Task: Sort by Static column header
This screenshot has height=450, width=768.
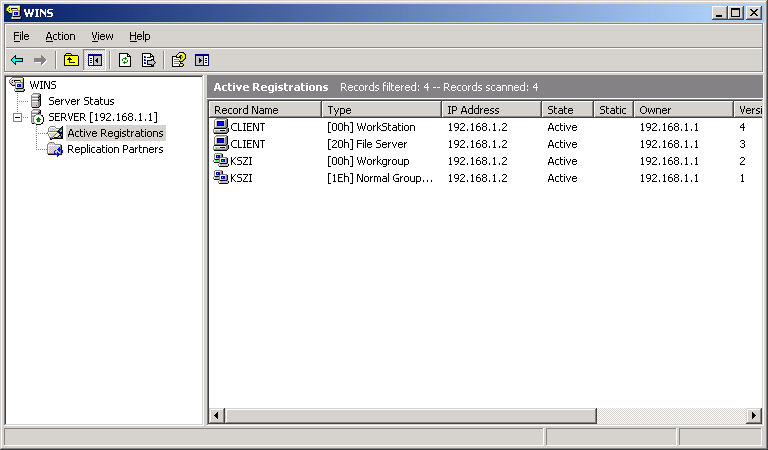Action: 613,110
